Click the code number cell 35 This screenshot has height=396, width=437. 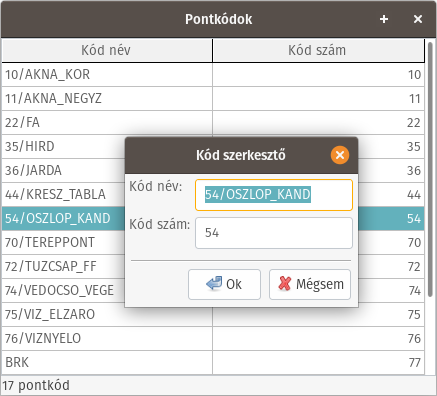point(391,147)
